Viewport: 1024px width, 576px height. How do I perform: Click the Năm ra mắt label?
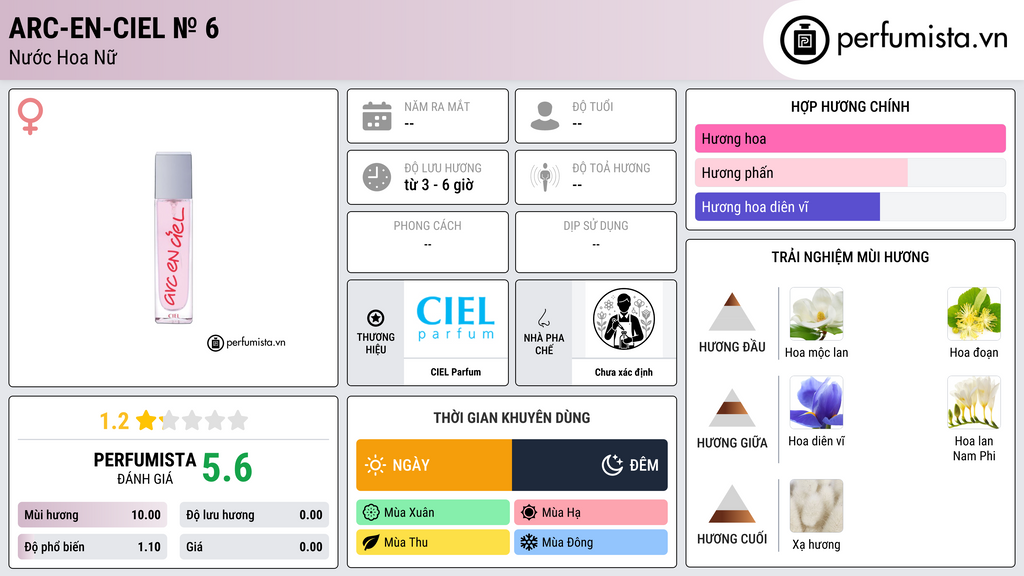click(x=437, y=106)
